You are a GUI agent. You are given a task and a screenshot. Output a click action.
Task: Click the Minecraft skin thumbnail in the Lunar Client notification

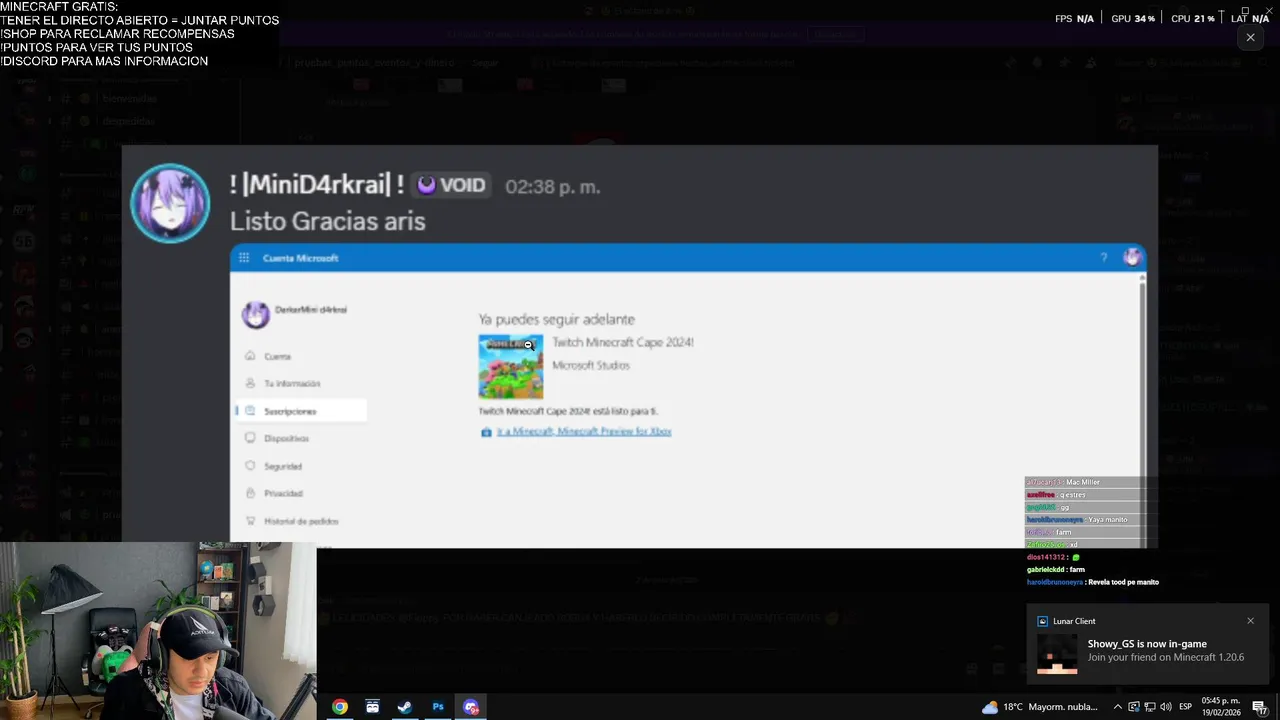(1057, 654)
